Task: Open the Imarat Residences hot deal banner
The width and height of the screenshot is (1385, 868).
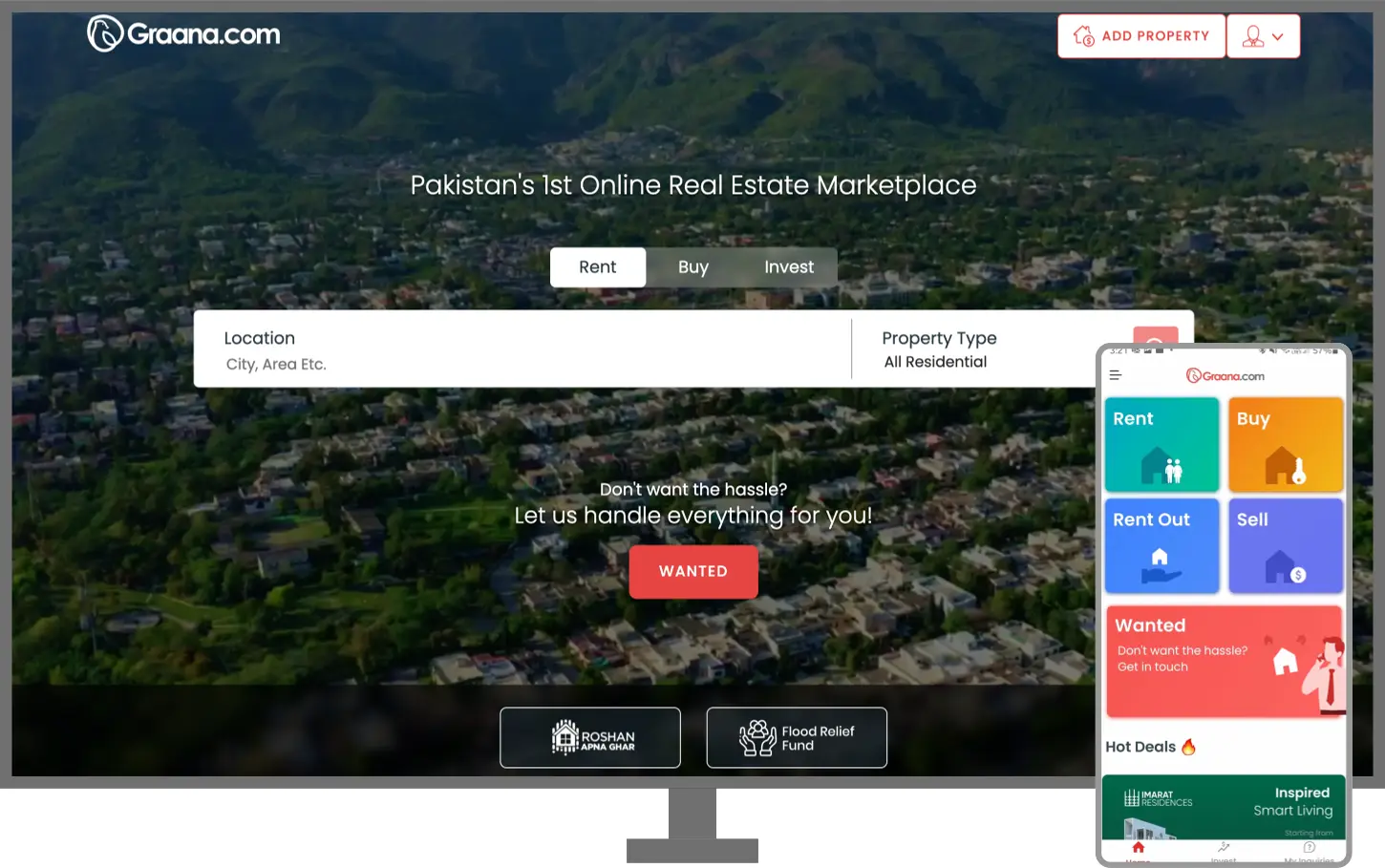Action: [1224, 807]
